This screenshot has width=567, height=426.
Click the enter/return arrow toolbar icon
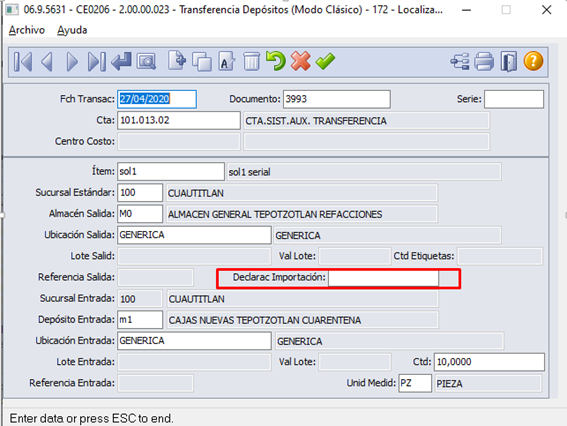121,61
